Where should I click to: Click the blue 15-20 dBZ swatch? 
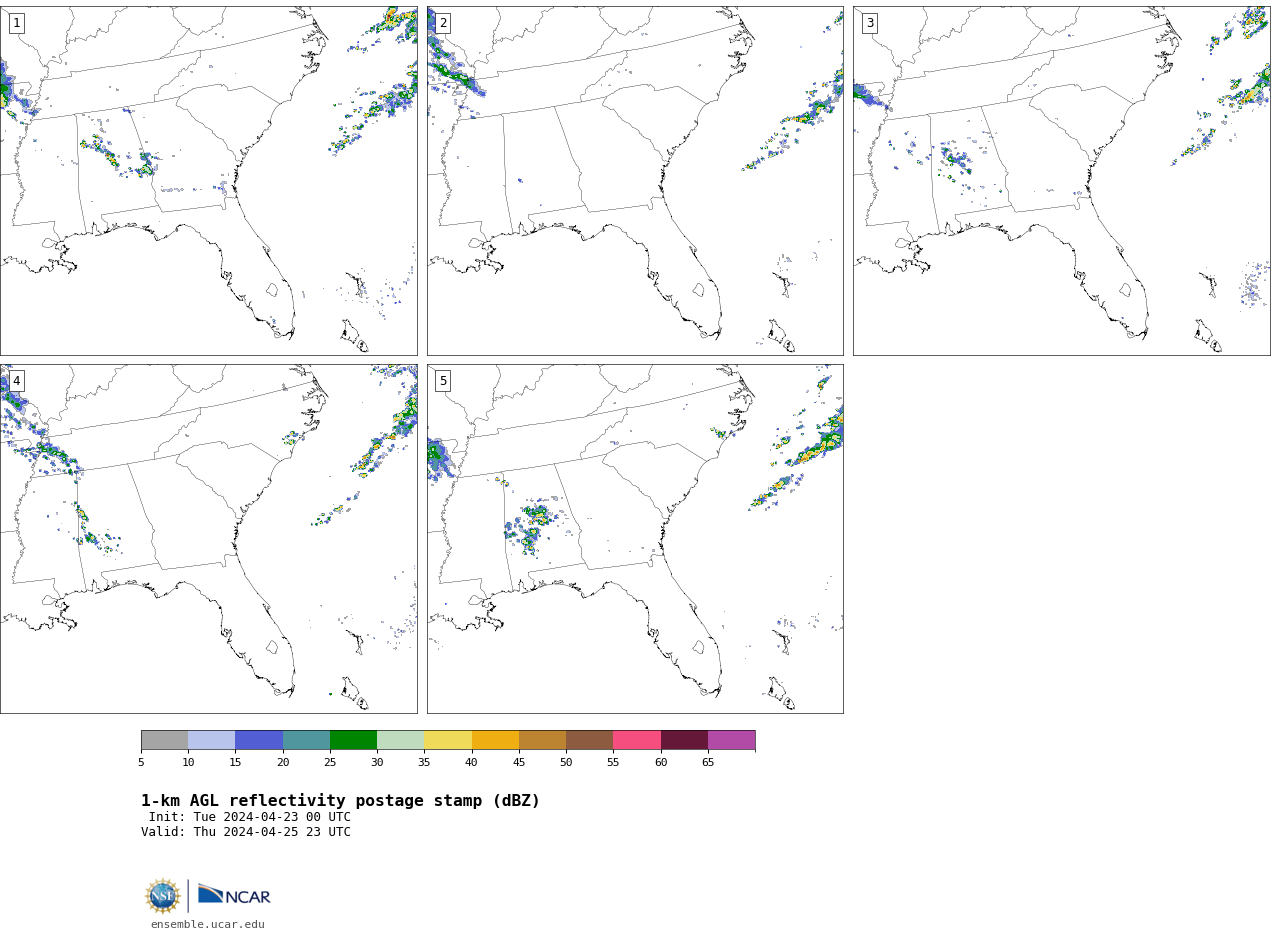click(259, 740)
